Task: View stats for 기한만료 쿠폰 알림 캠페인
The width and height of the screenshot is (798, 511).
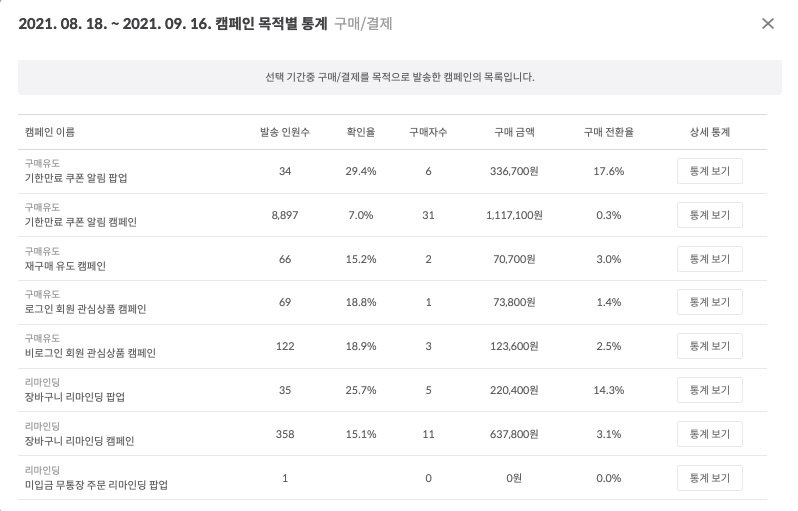Action: point(709,215)
